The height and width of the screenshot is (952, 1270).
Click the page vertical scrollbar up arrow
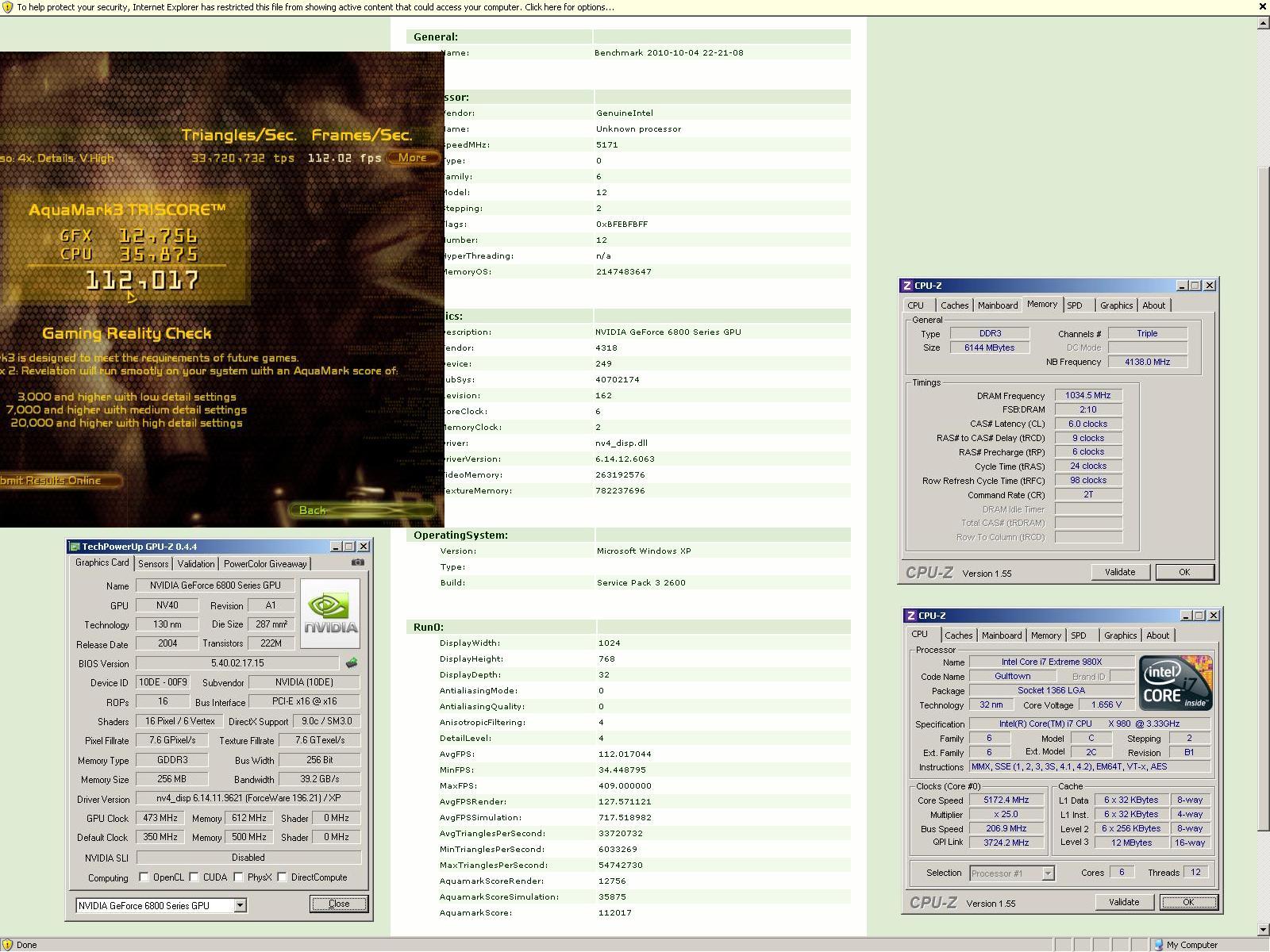click(1263, 22)
